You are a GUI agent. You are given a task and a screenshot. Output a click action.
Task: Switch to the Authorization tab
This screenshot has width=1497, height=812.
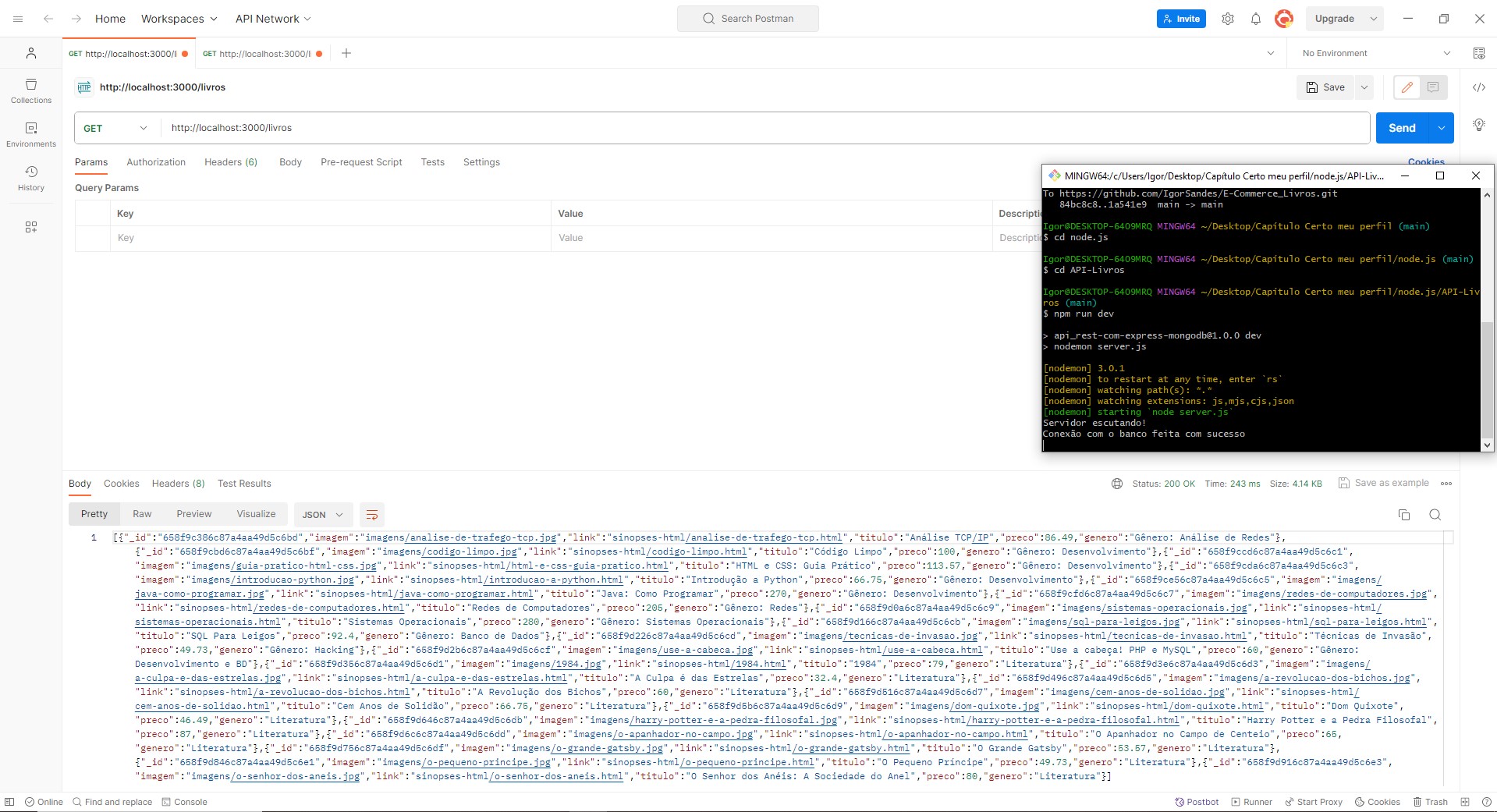[x=156, y=162]
